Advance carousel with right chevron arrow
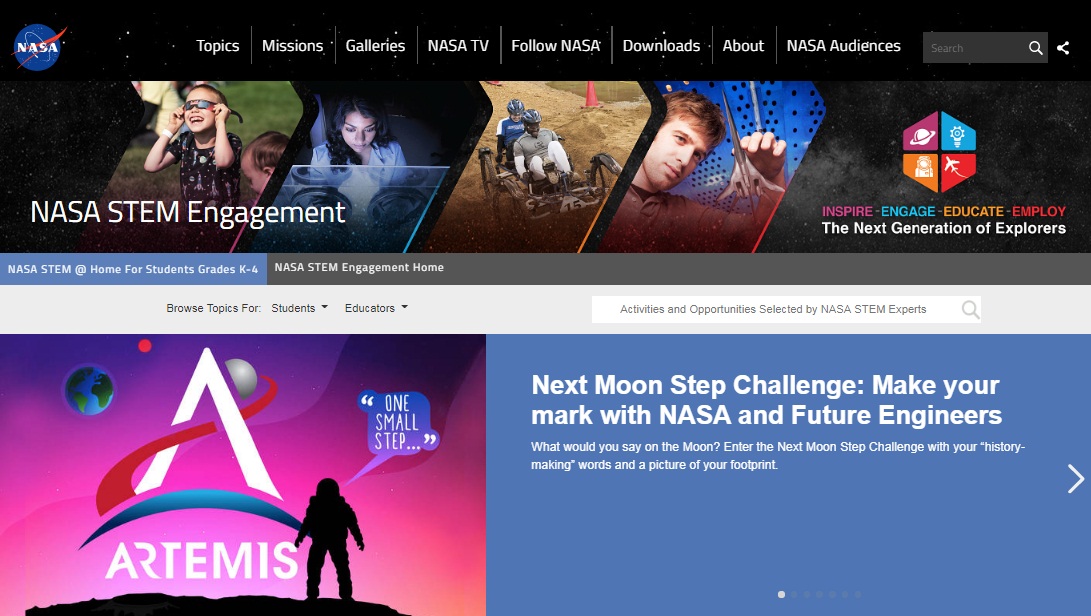 tap(1076, 478)
